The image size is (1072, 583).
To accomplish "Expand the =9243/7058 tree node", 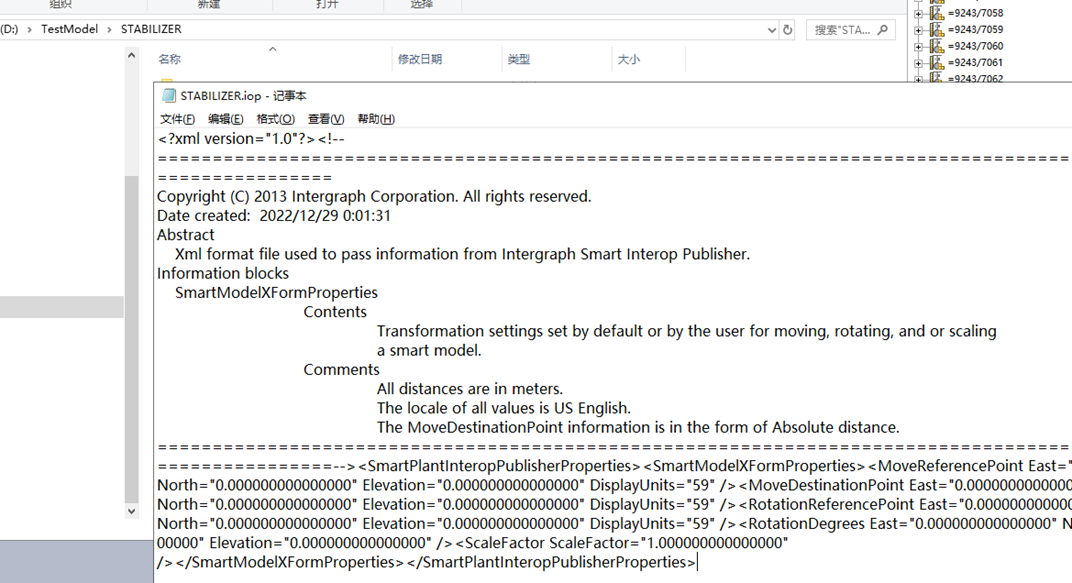I will point(918,14).
